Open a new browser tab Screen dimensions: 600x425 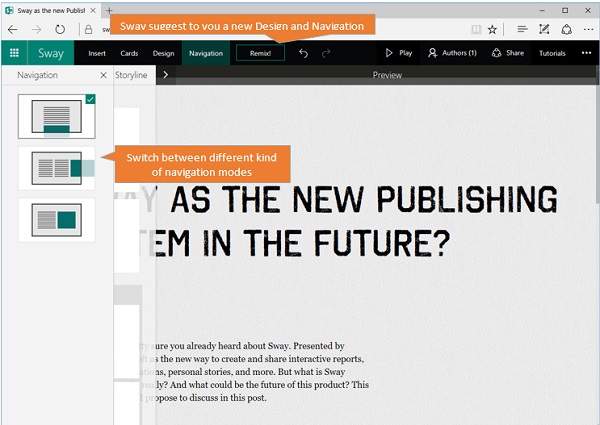coord(109,11)
